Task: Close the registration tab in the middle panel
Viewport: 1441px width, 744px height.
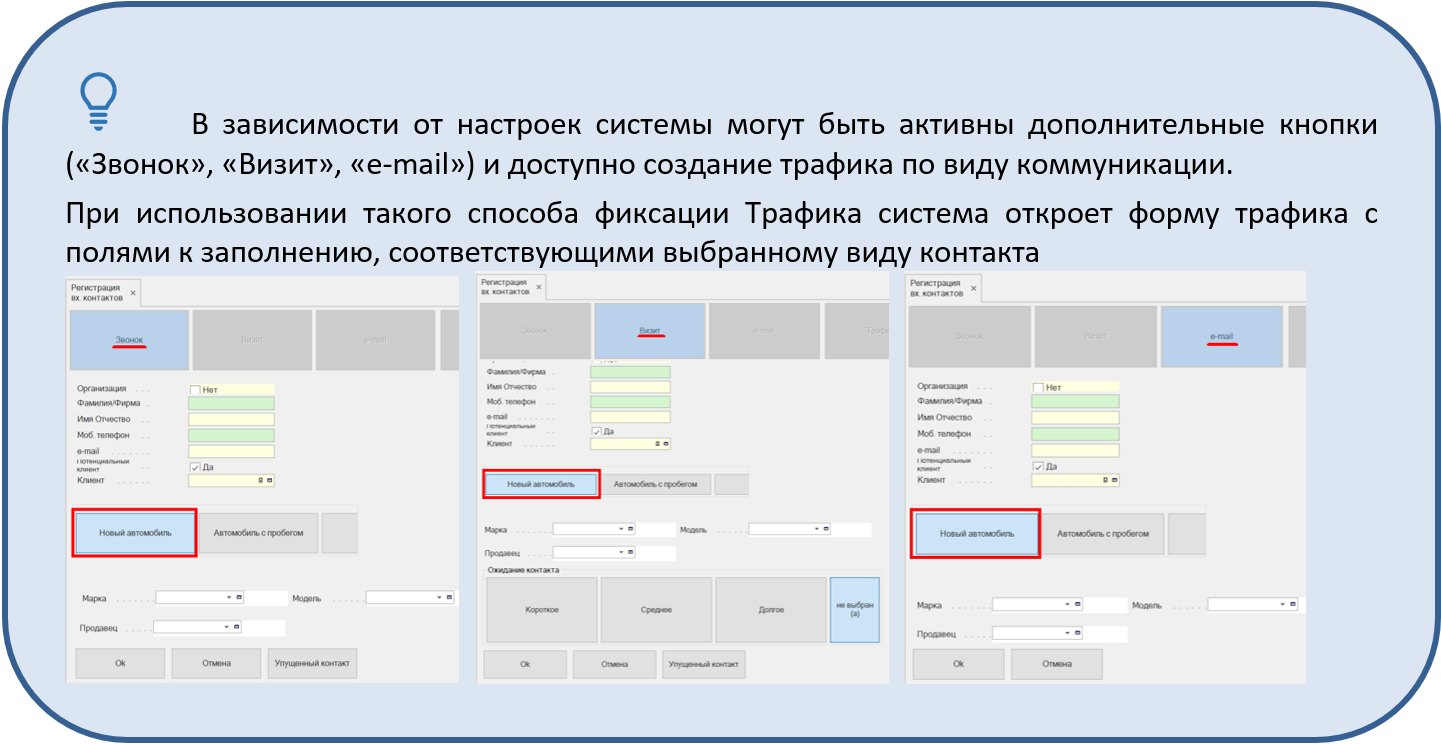Action: click(539, 288)
